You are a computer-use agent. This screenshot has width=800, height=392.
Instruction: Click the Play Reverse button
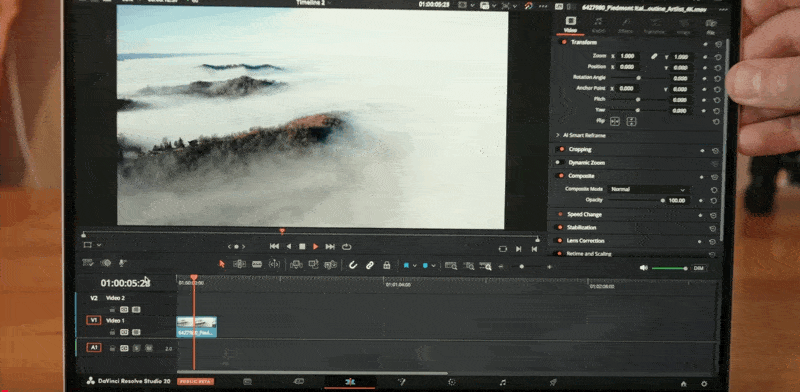point(288,246)
